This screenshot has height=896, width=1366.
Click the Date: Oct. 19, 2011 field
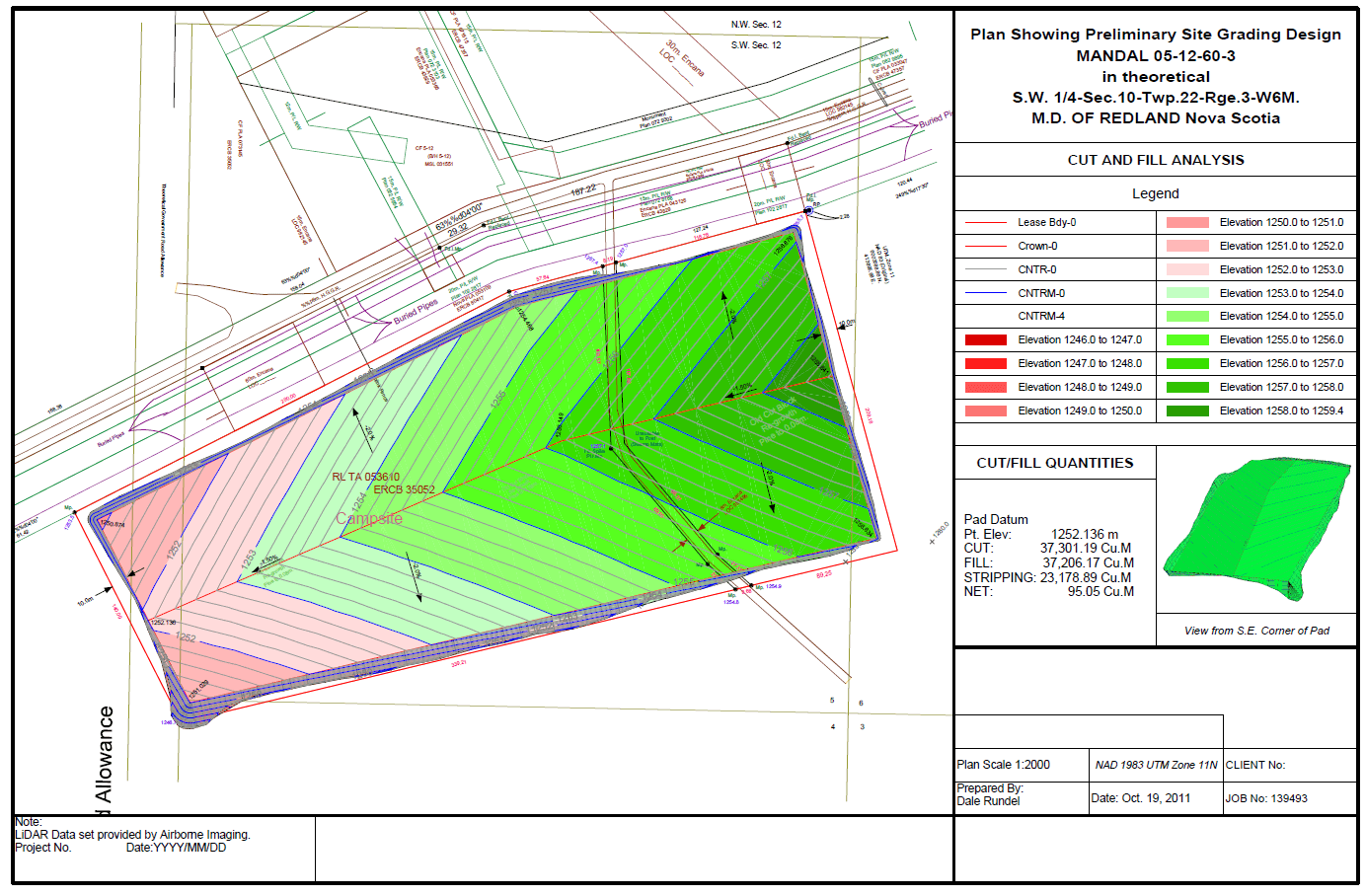pos(1141,798)
